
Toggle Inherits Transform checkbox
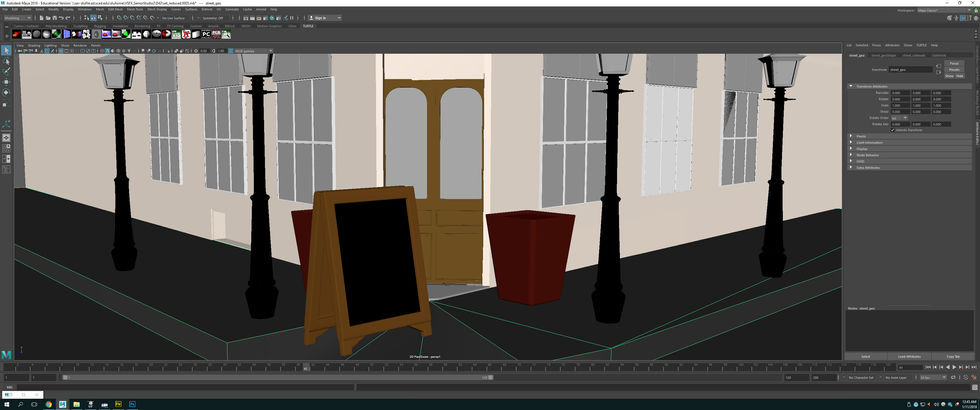[892, 130]
